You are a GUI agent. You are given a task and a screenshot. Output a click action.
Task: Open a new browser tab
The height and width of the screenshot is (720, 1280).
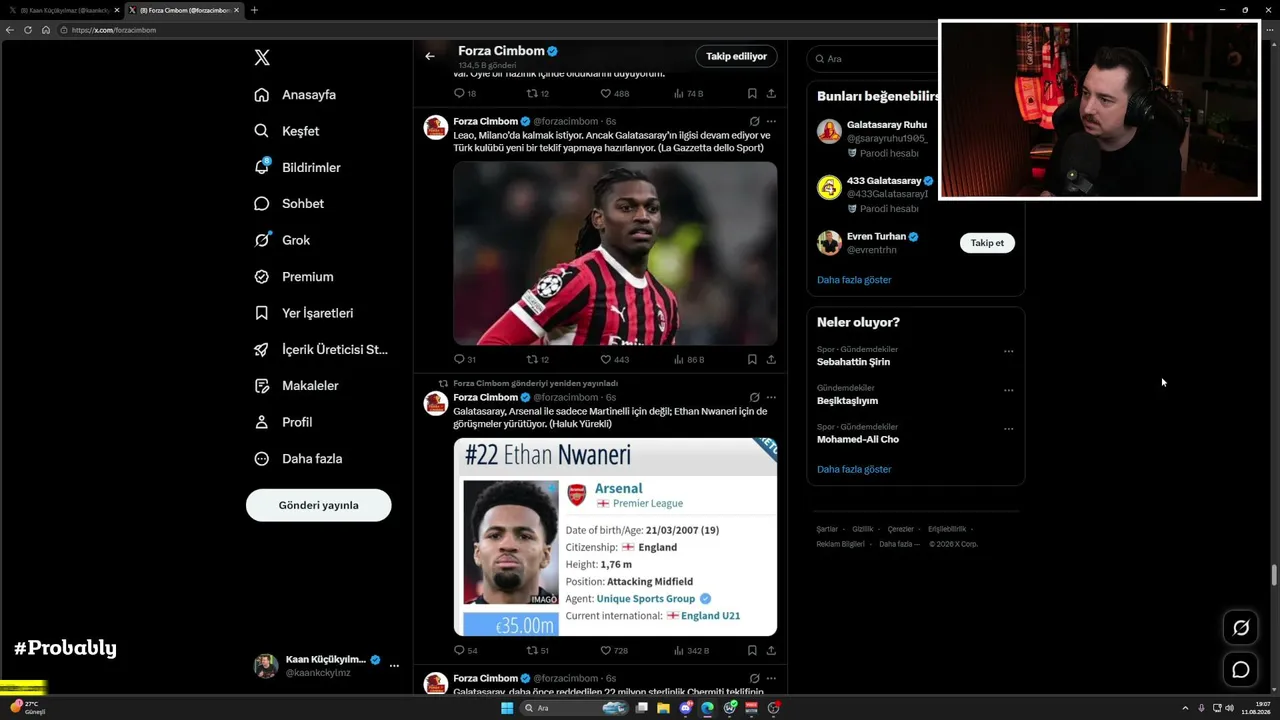click(254, 10)
